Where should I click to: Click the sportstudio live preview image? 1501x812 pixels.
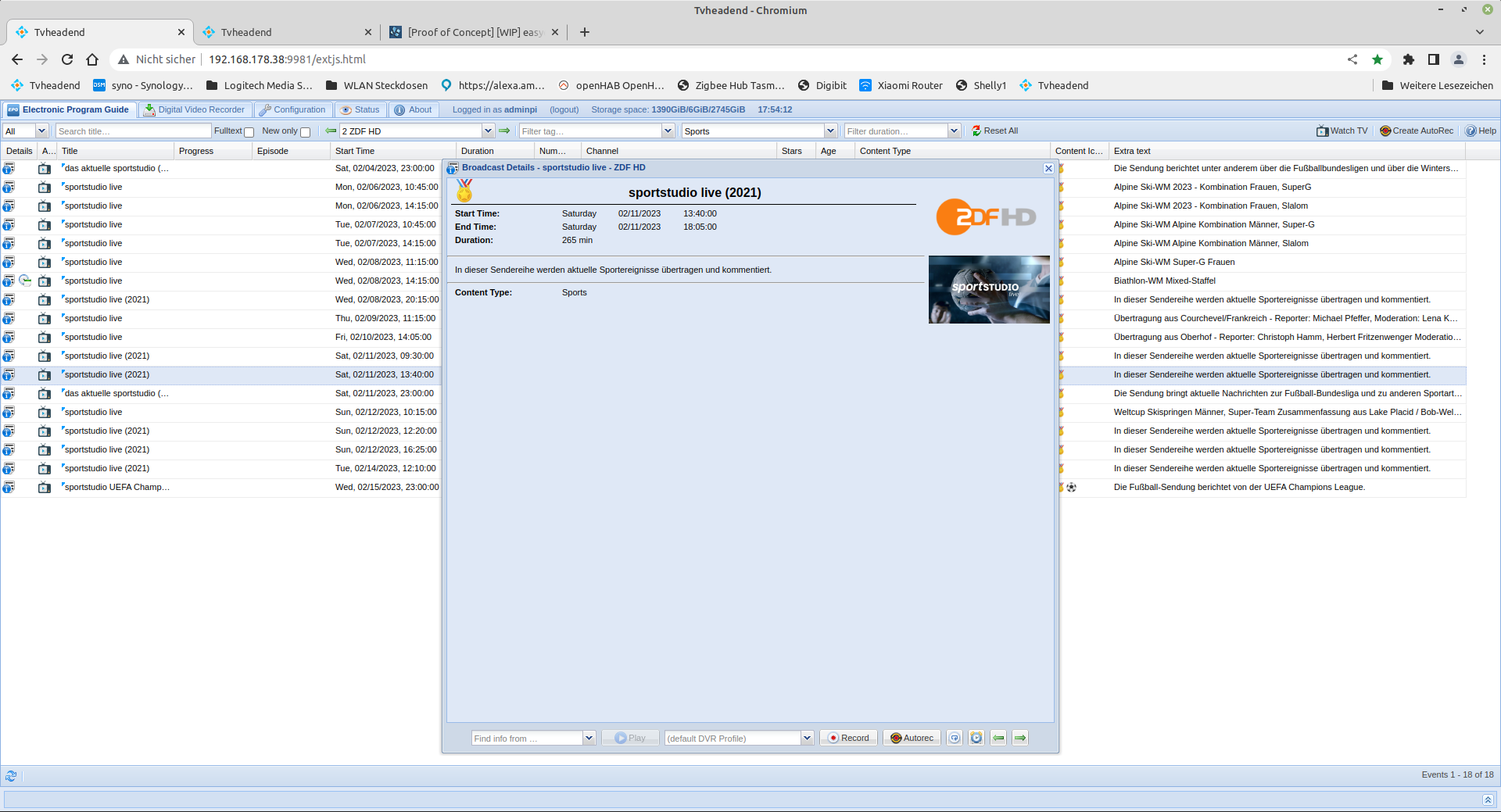[x=989, y=290]
